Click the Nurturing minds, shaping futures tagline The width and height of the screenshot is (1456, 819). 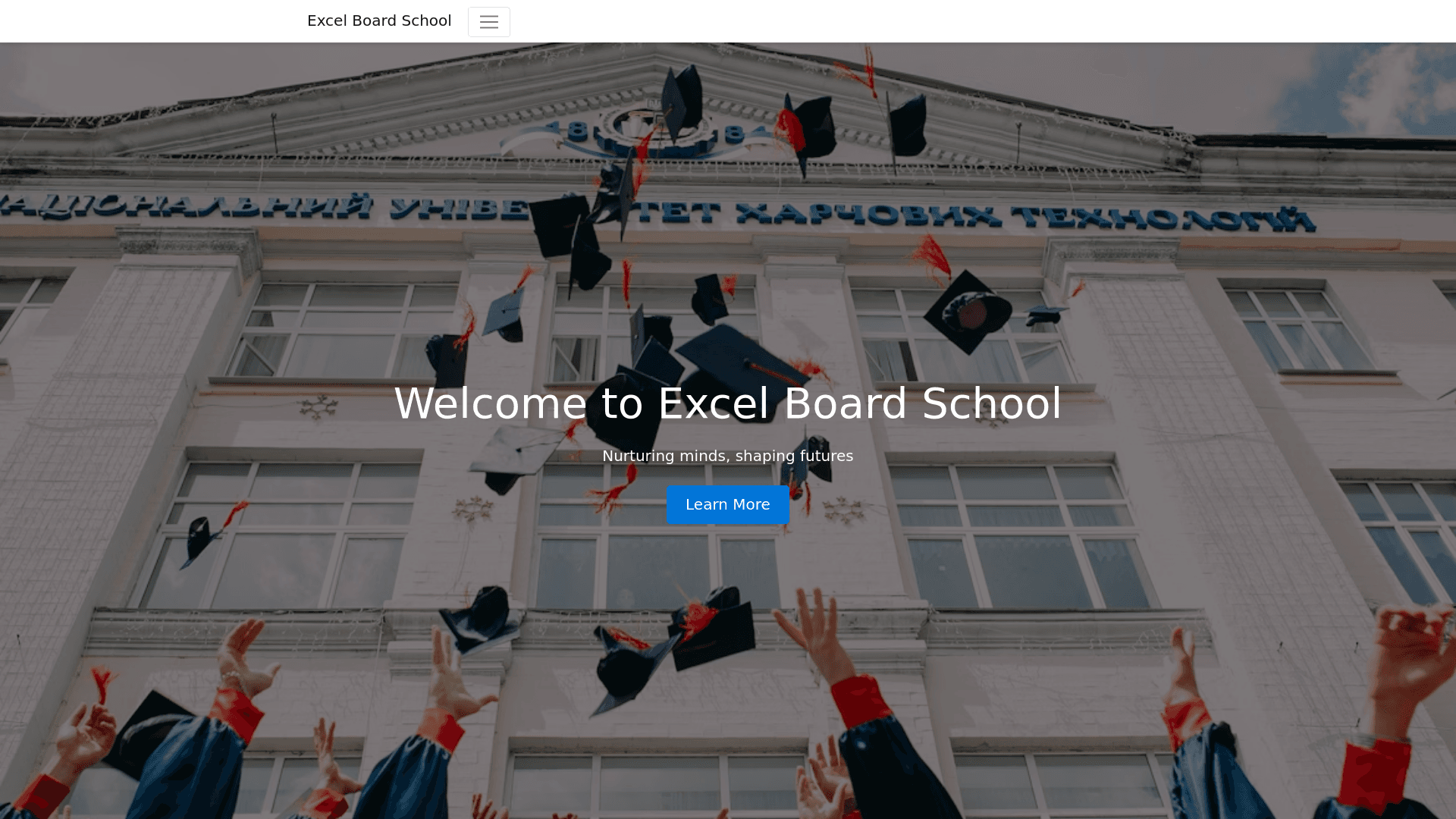[727, 456]
